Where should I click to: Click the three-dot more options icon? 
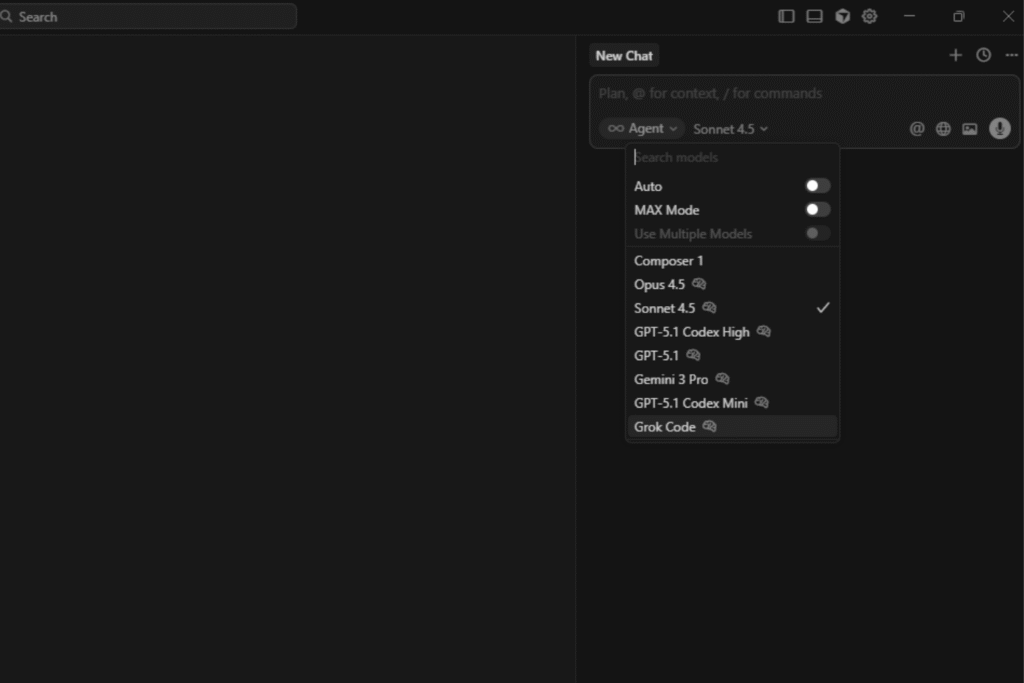pos(1010,55)
